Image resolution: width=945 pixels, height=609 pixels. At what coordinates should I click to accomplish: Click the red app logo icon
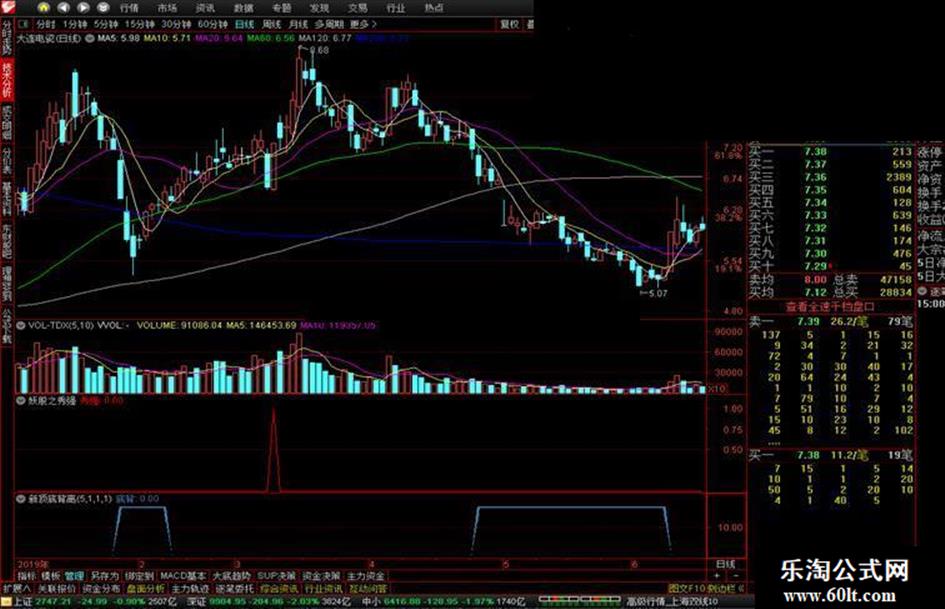(8, 7)
